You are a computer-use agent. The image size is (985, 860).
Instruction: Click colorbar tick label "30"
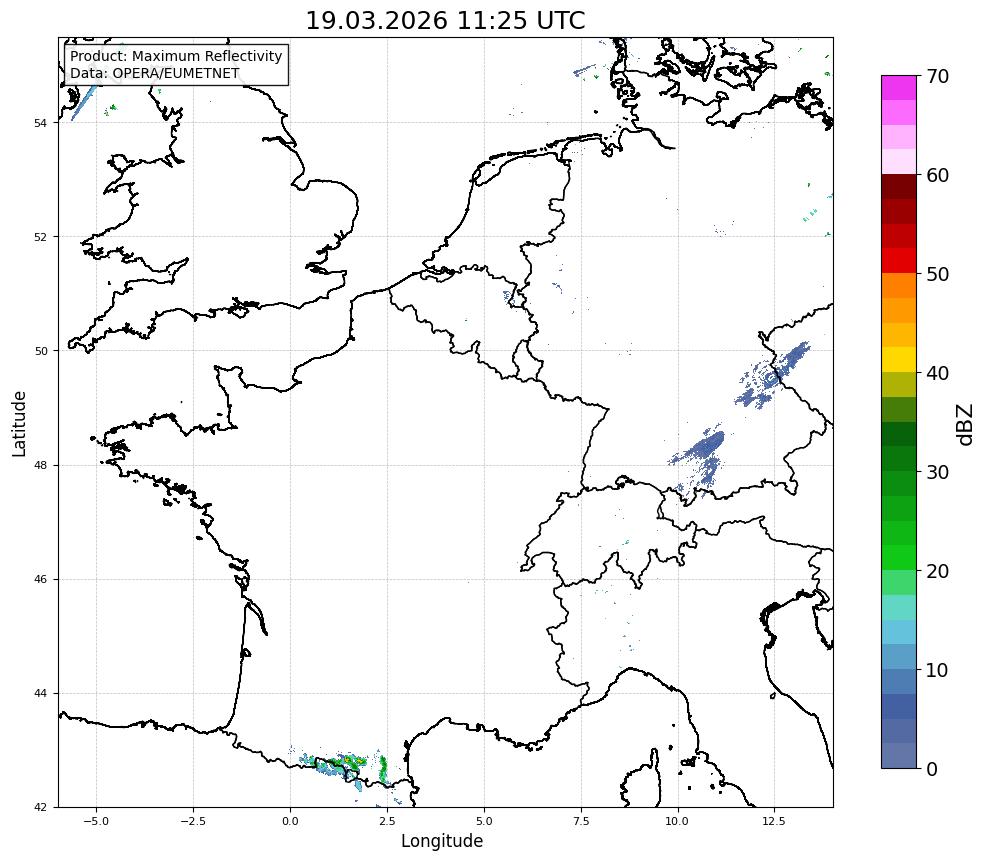[x=937, y=472]
